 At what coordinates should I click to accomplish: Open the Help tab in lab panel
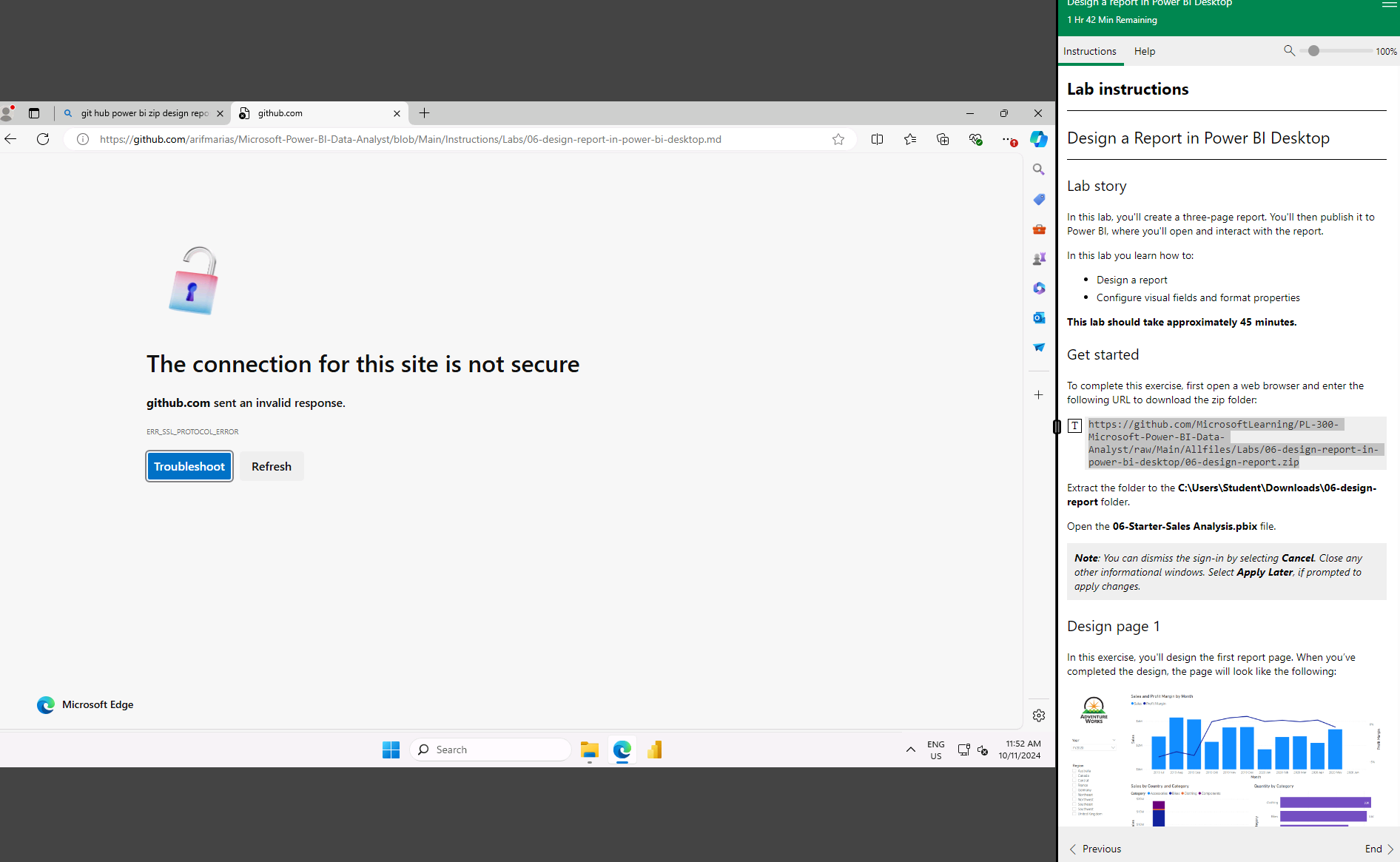[x=1145, y=51]
